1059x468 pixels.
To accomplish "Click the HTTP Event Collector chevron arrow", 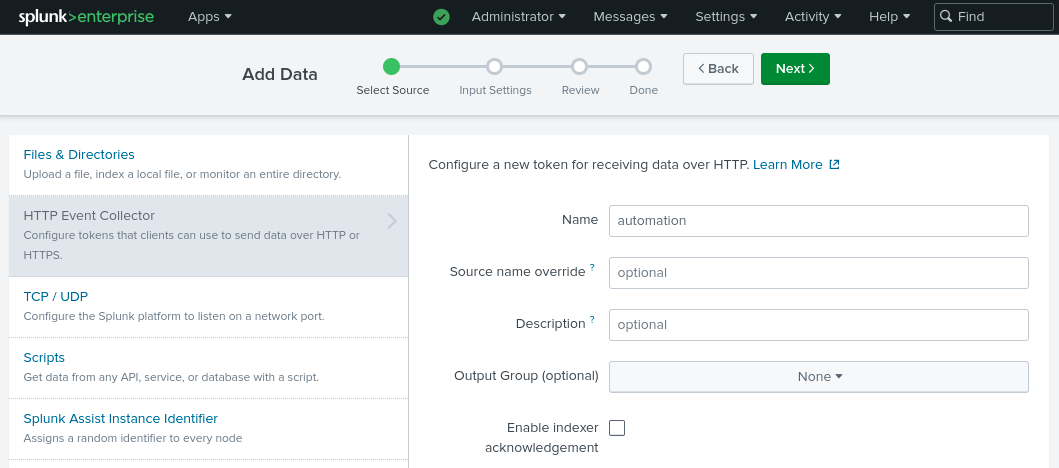I will [392, 221].
